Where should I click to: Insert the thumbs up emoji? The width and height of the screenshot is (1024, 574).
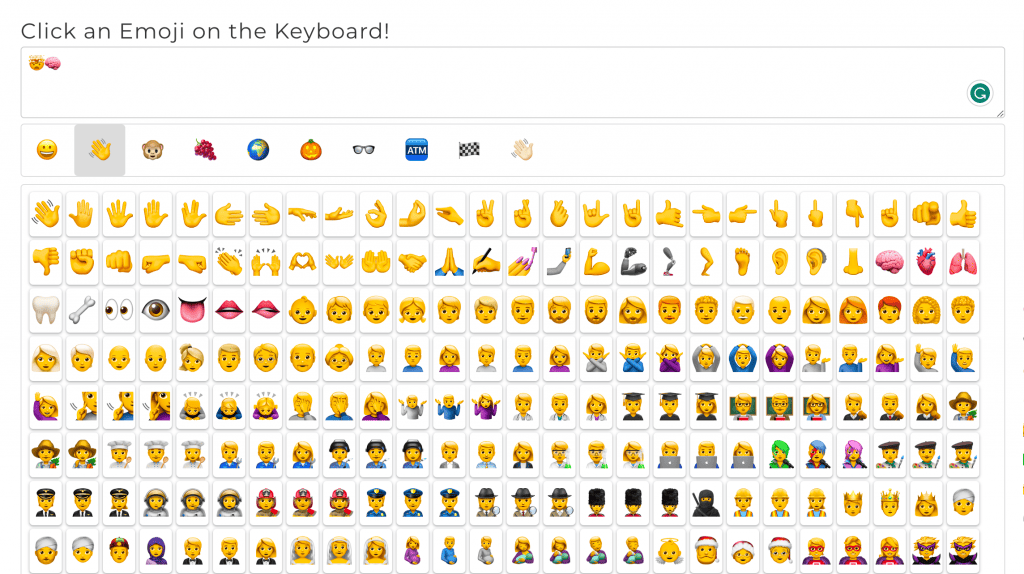(963, 214)
